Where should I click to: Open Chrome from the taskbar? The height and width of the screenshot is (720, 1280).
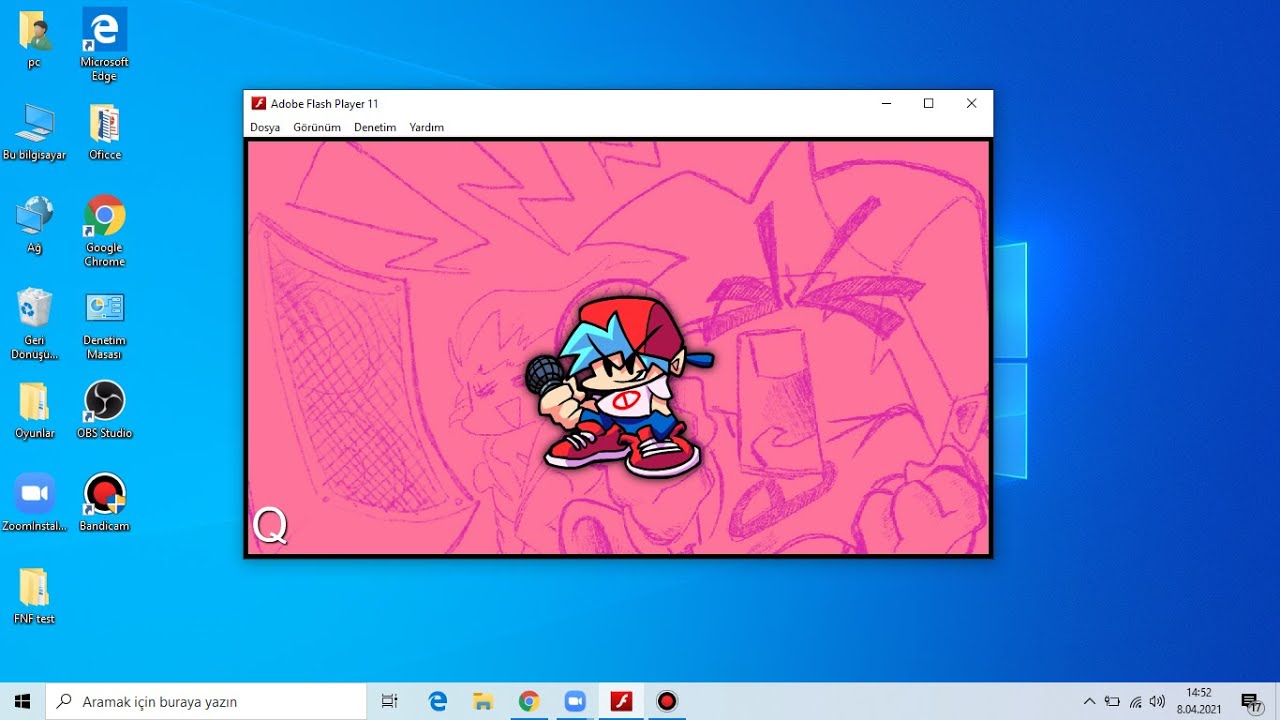529,701
